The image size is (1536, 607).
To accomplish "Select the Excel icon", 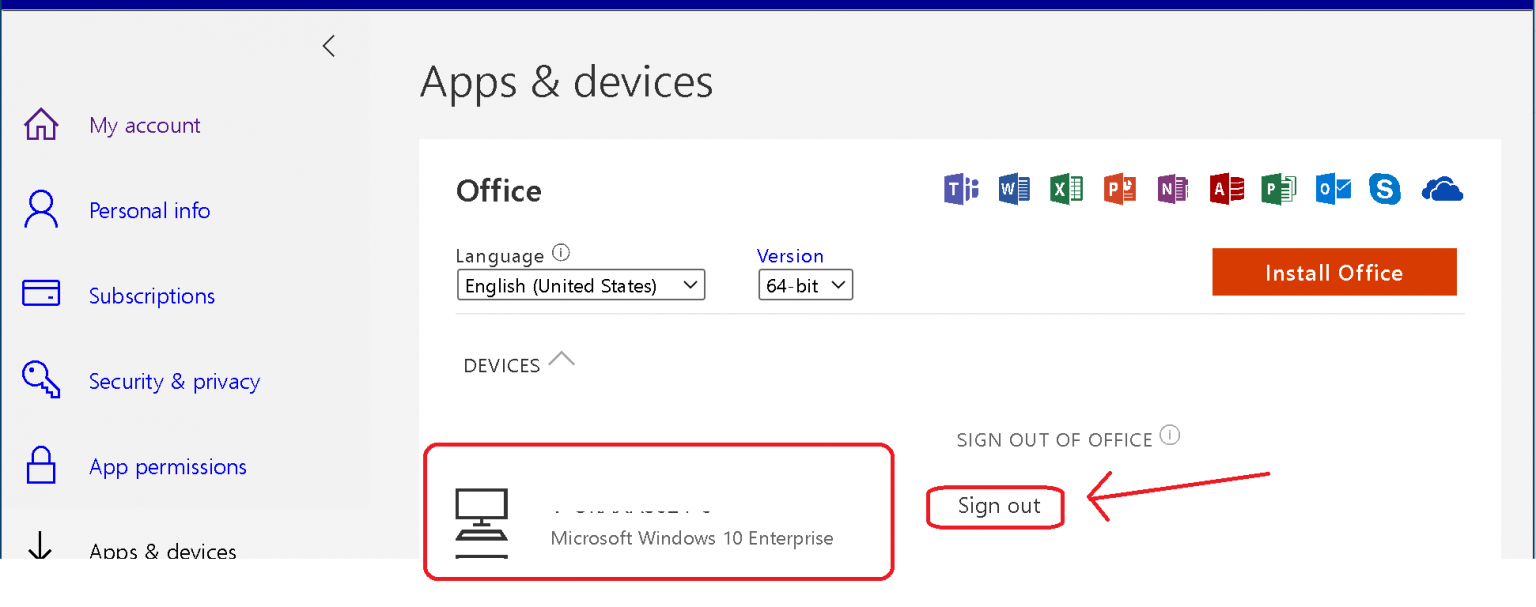I will (x=1066, y=189).
